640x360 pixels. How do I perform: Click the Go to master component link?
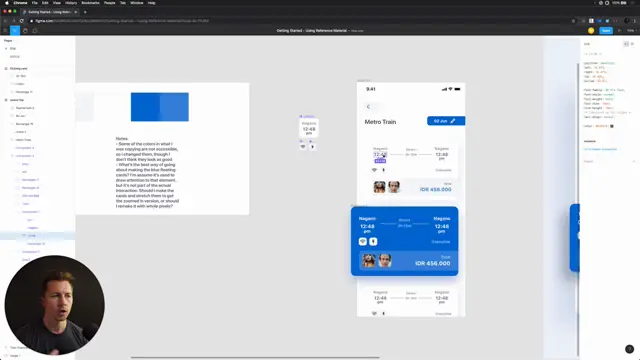tap(600, 149)
